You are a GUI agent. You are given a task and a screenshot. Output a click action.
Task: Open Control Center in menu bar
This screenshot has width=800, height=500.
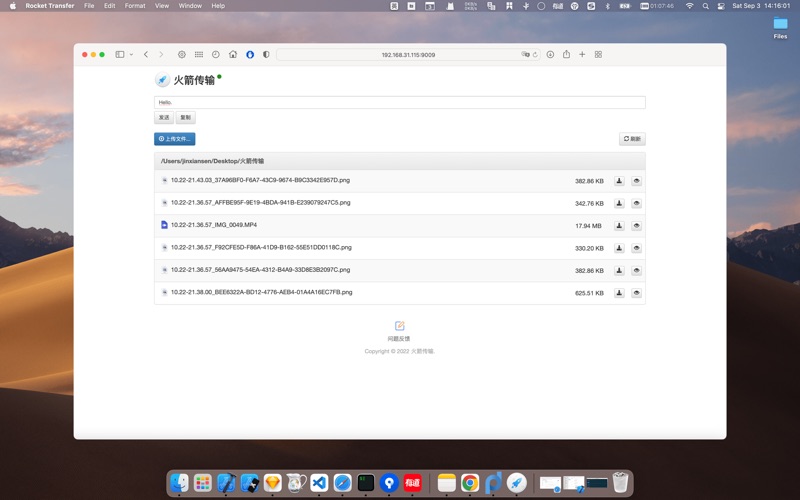pyautogui.click(x=721, y=6)
